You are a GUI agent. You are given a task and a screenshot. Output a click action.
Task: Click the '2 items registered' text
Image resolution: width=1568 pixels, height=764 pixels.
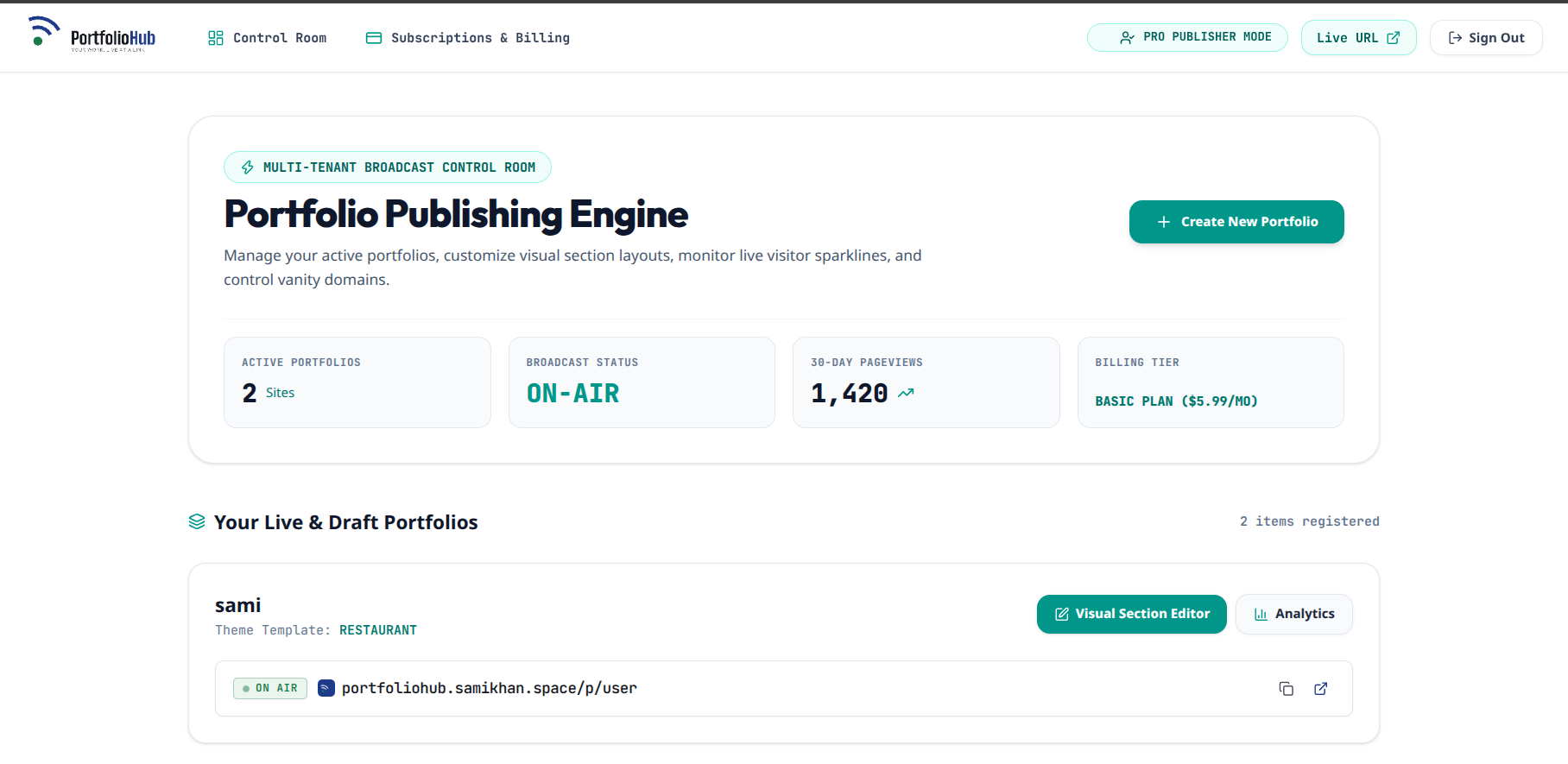(1310, 521)
